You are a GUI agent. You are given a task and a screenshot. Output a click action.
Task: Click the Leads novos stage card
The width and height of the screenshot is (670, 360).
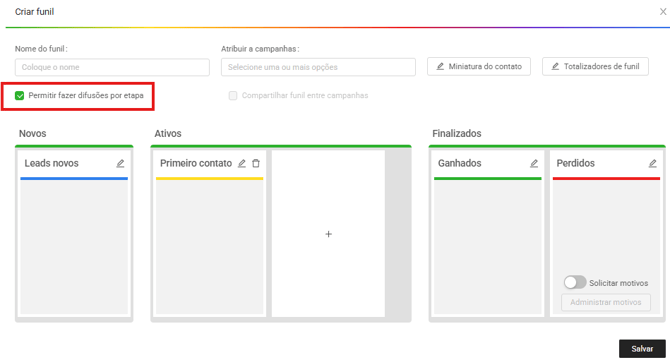(x=74, y=234)
